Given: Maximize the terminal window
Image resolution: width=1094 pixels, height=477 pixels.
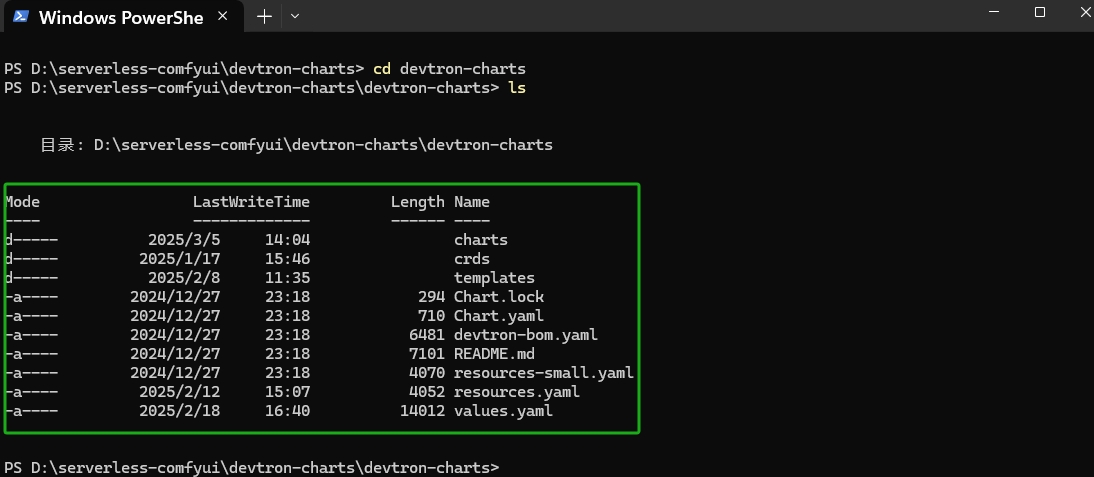Looking at the screenshot, I should tap(1040, 13).
